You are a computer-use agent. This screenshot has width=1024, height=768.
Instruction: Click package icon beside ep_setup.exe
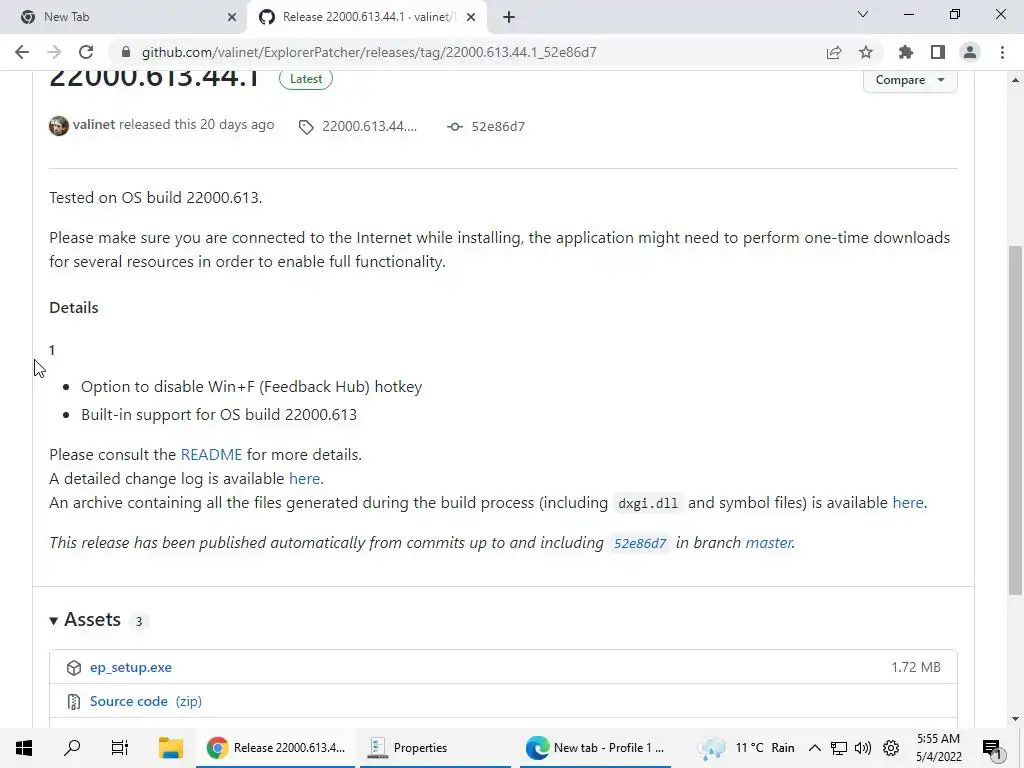[74, 667]
